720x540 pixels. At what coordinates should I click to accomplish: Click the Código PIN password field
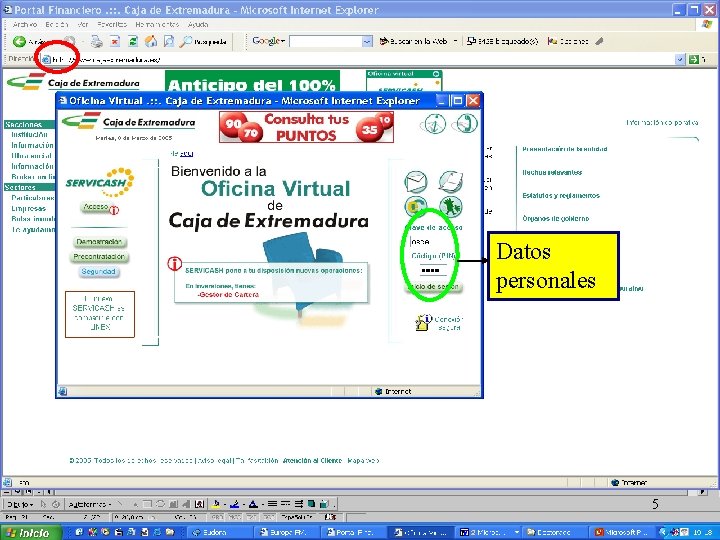(433, 271)
